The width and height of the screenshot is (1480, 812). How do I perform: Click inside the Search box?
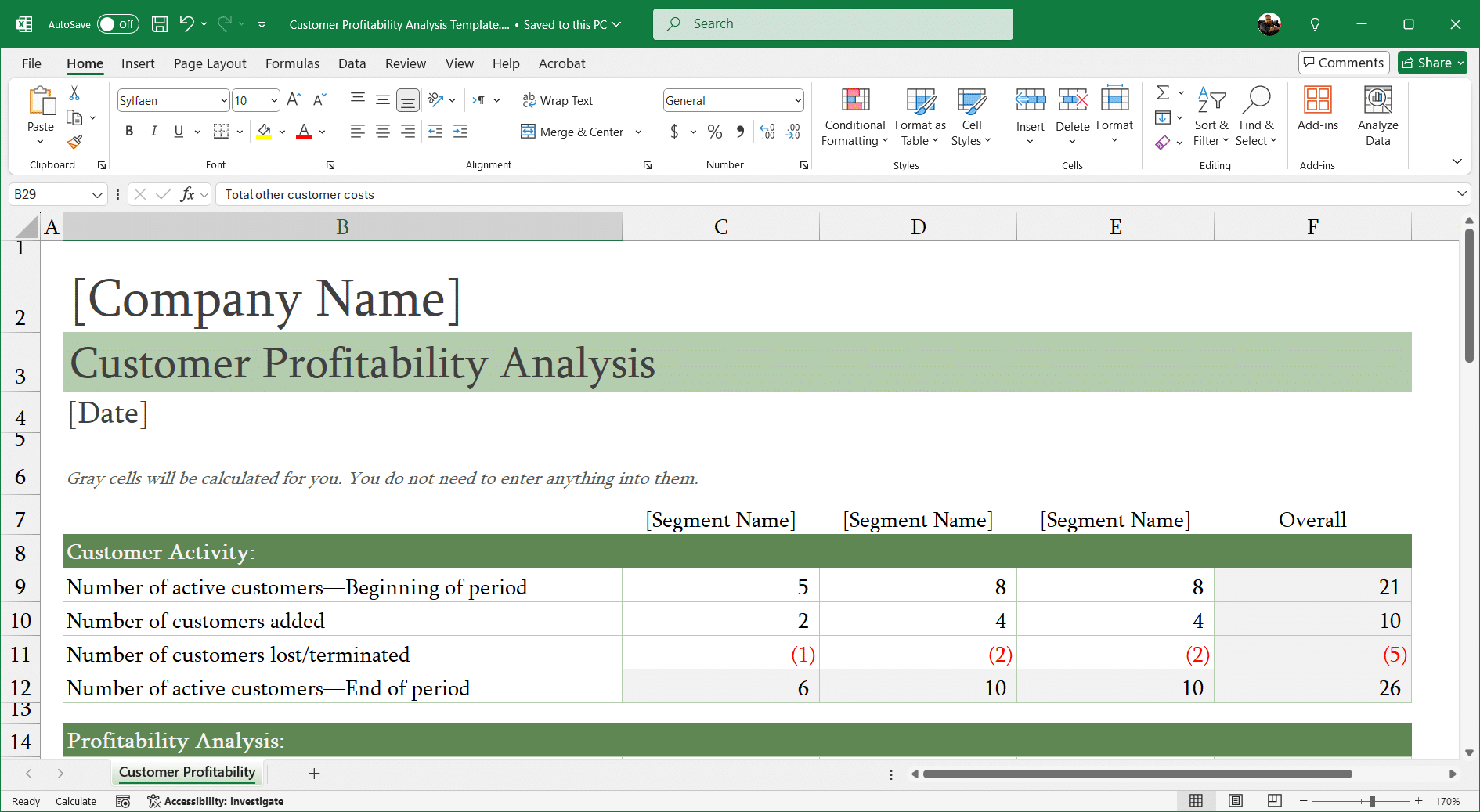coord(832,23)
